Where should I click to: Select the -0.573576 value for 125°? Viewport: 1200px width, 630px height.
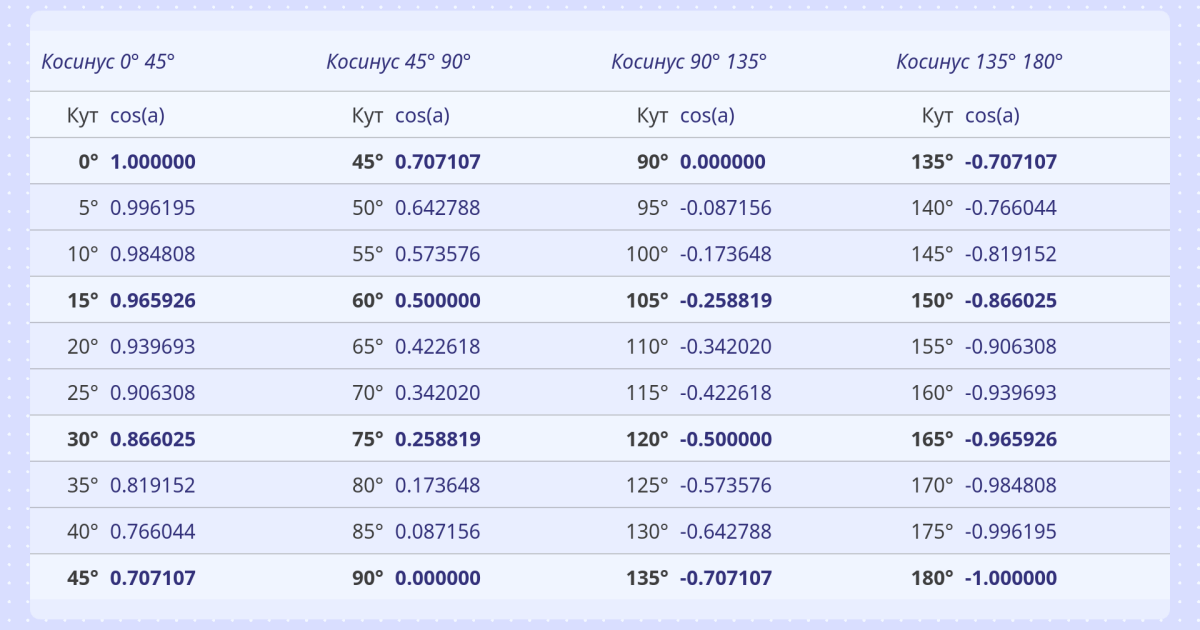[x=725, y=486]
